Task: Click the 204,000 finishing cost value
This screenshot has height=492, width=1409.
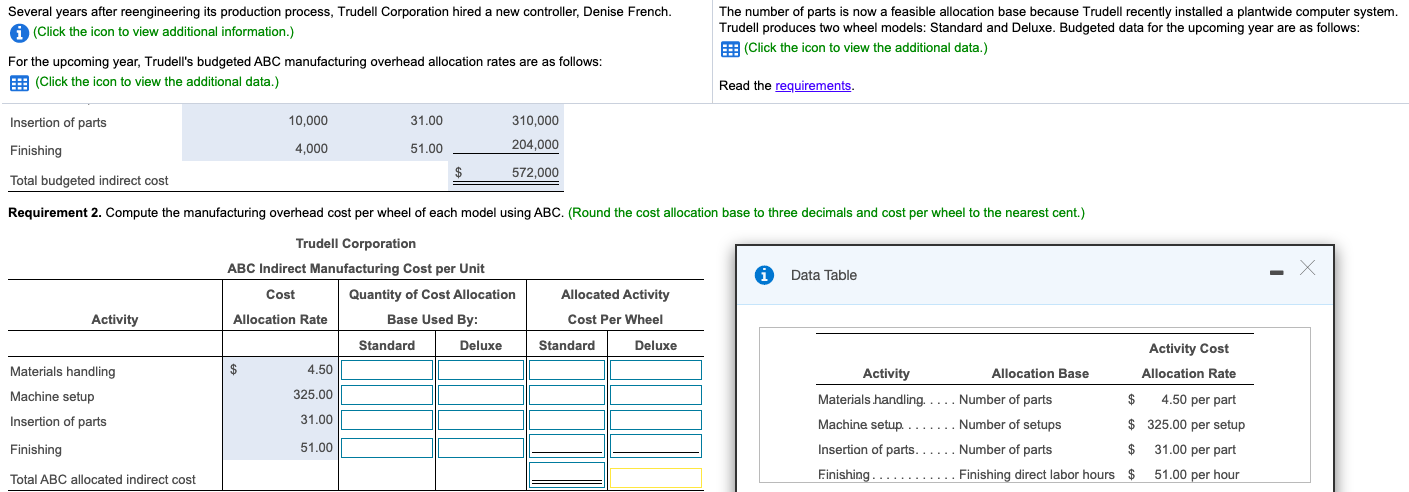Action: 535,145
